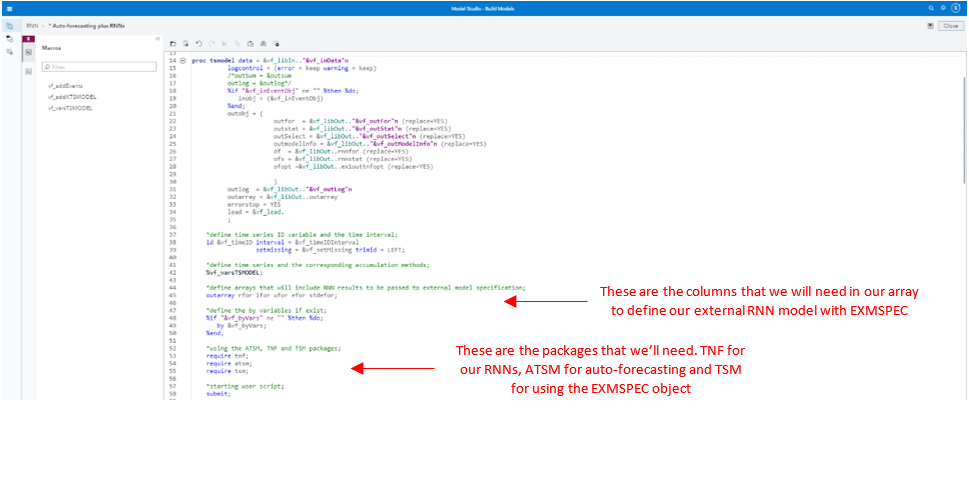Click the Open file toolbar icon
The height and width of the screenshot is (482, 969).
tap(173, 44)
